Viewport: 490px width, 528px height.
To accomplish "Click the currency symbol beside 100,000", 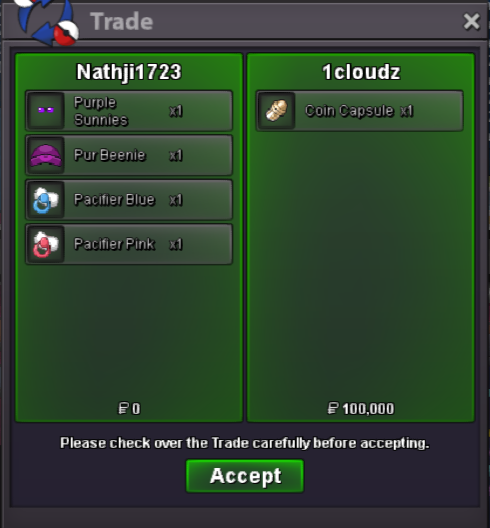I will (x=333, y=408).
